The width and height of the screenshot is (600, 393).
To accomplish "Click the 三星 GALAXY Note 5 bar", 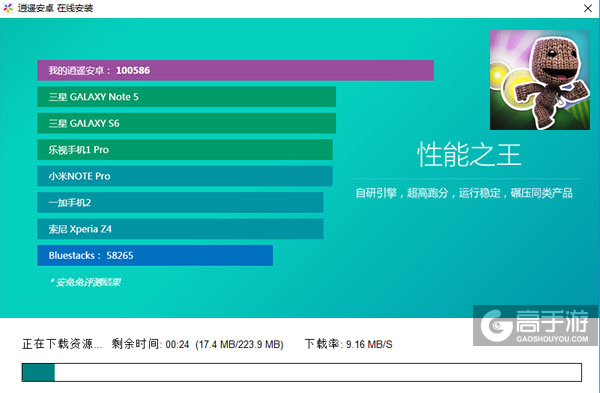I will (186, 97).
